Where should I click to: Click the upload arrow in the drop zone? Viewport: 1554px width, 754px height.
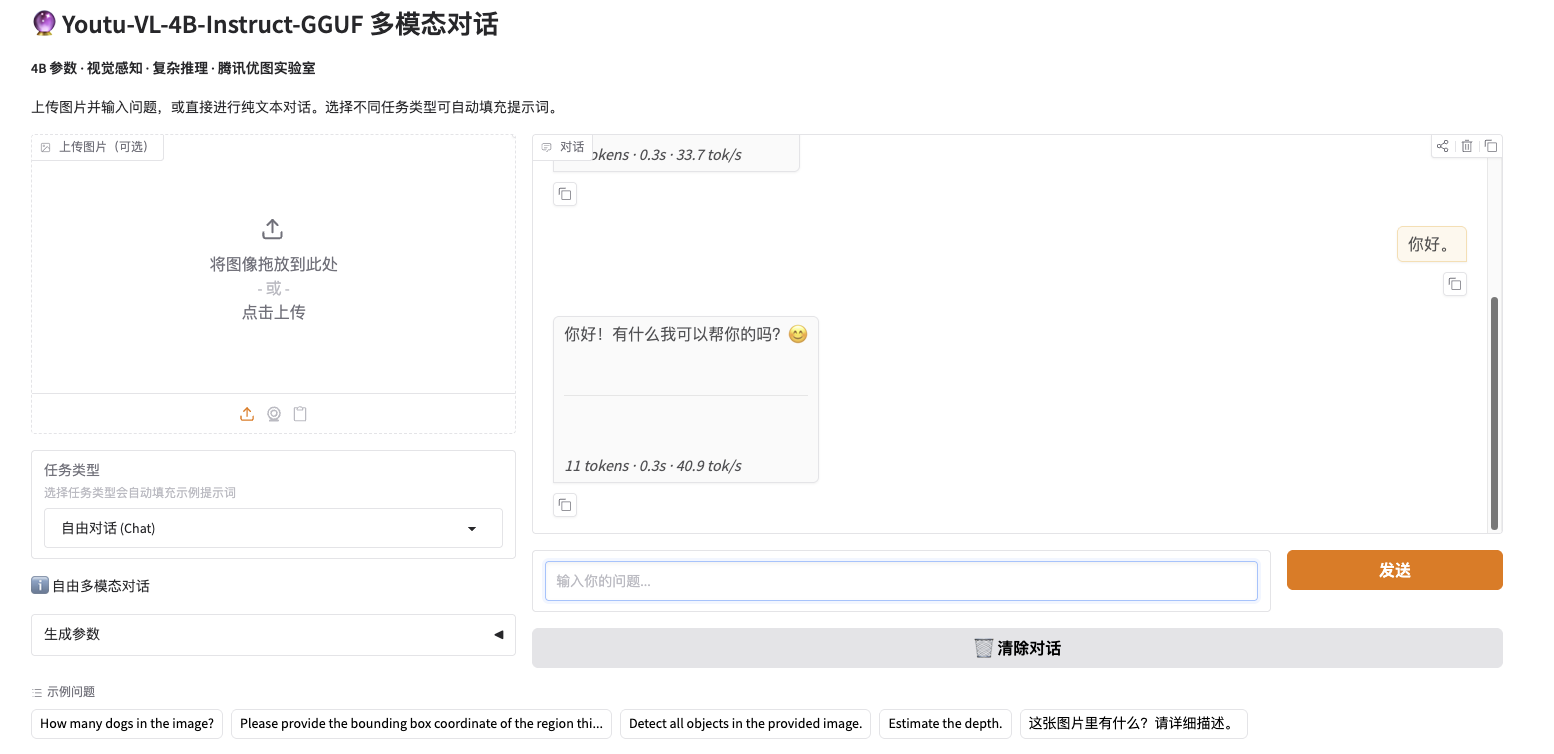272,229
